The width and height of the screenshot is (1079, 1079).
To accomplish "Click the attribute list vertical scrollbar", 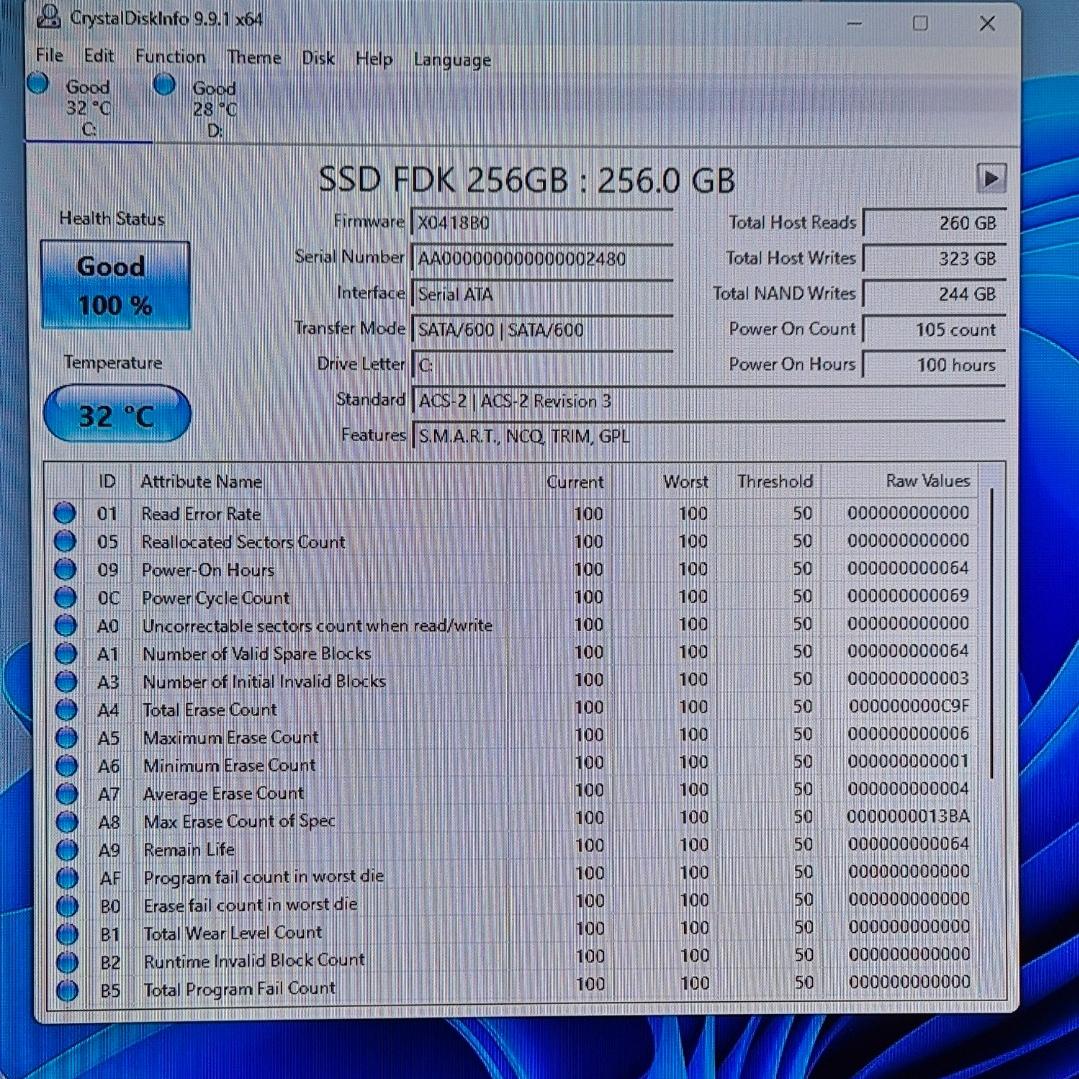I will click(x=992, y=633).
